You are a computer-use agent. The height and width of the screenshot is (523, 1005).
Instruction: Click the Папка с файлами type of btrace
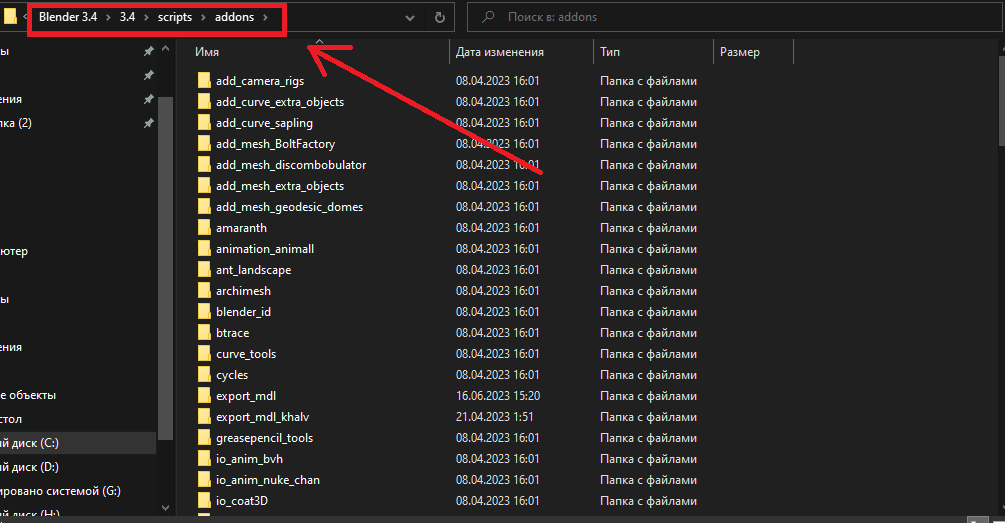click(648, 333)
